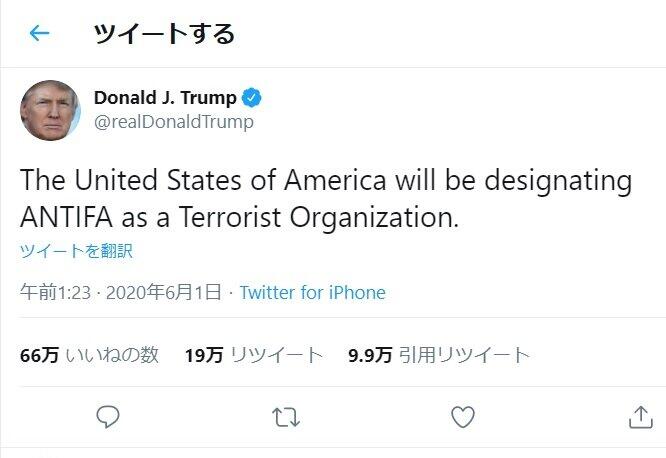Viewport: 666px width, 458px height.
Task: Click the tweet's first line of text
Action: [326, 182]
